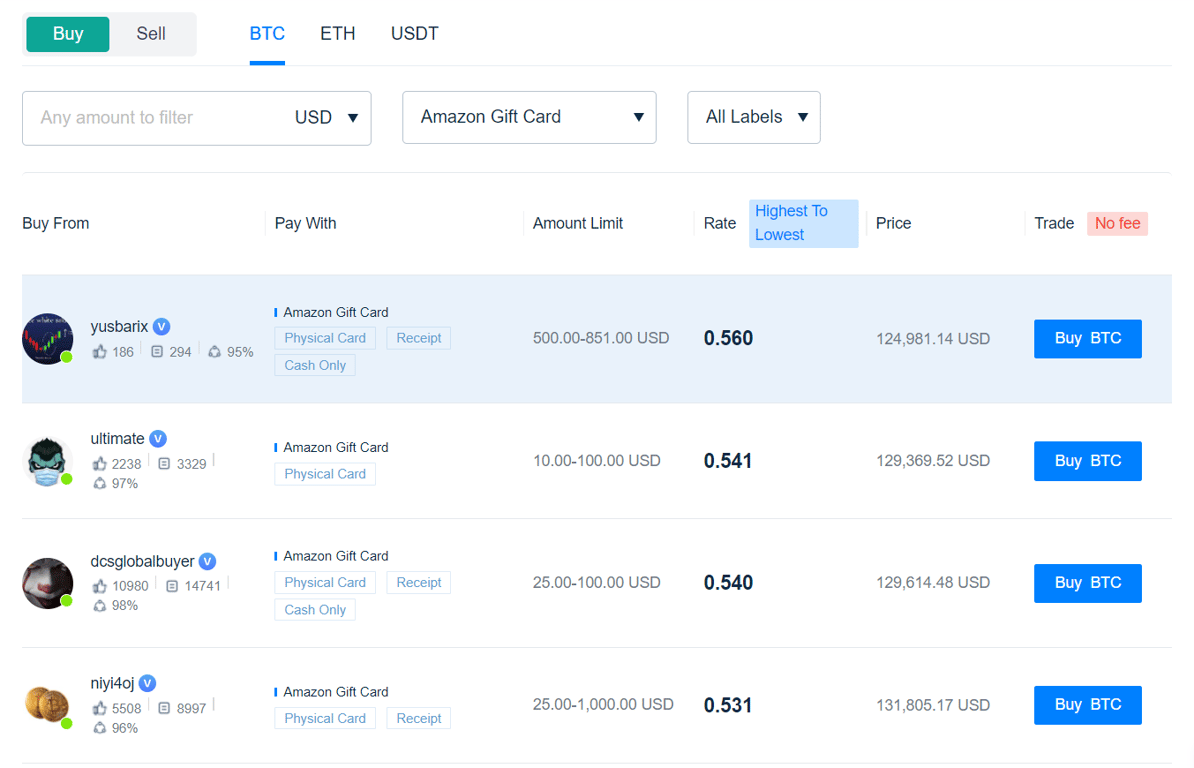1194x768 pixels.
Task: Click Buy BTC for yusbarix offer
Action: click(1087, 339)
